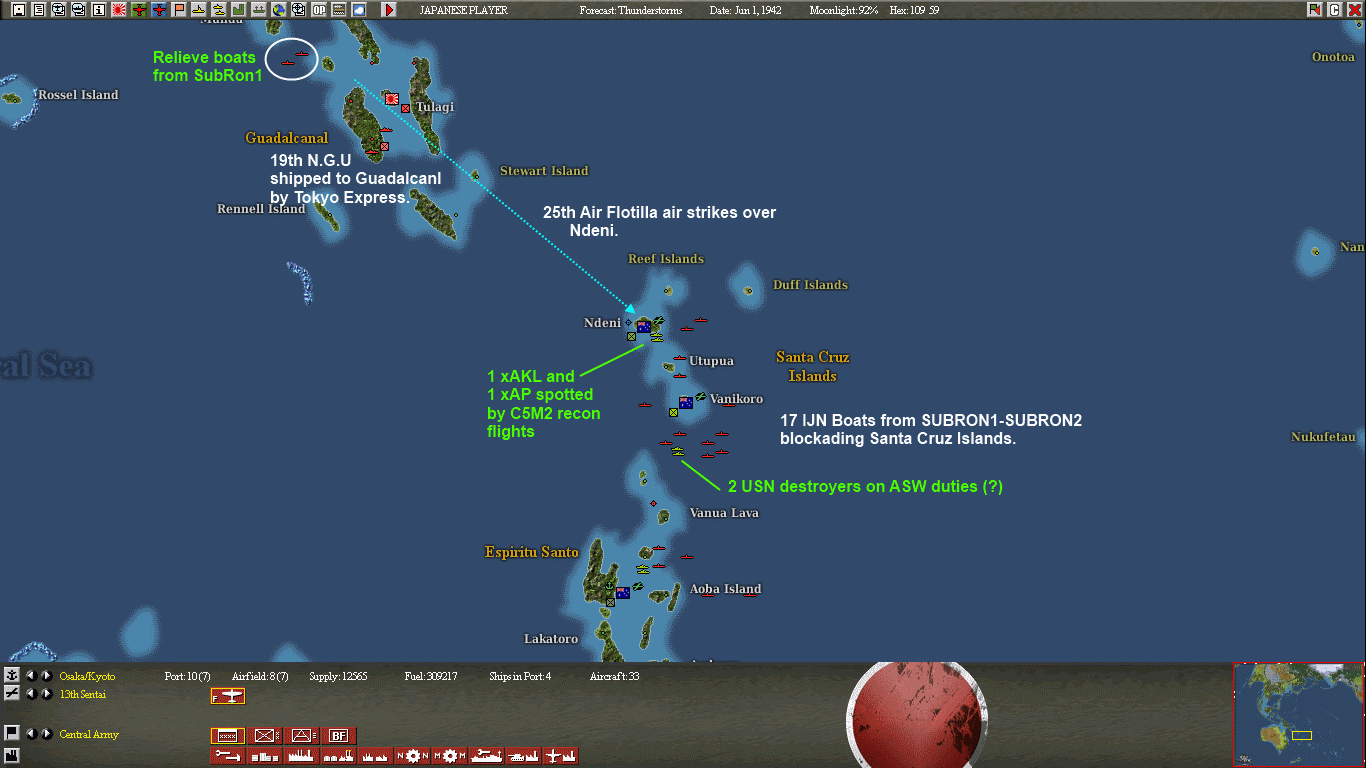Image resolution: width=1366 pixels, height=768 pixels.
Task: Click the 'Date: Jun 1, 1942' text
Action: coord(745,10)
